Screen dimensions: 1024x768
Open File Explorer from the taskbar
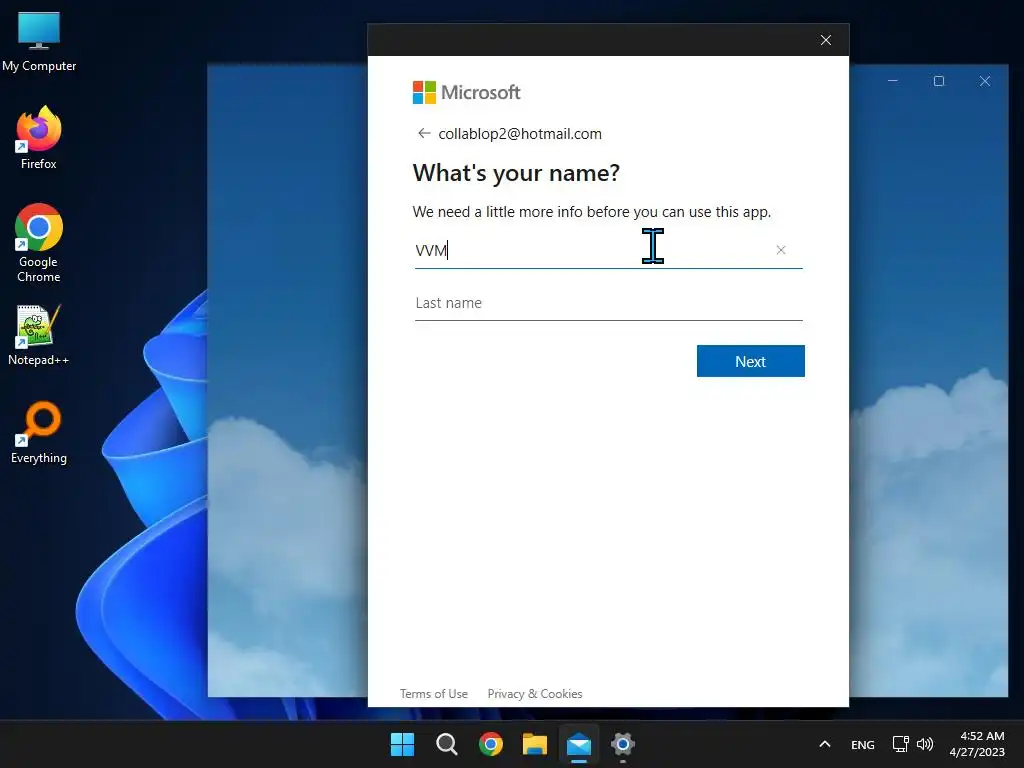535,744
